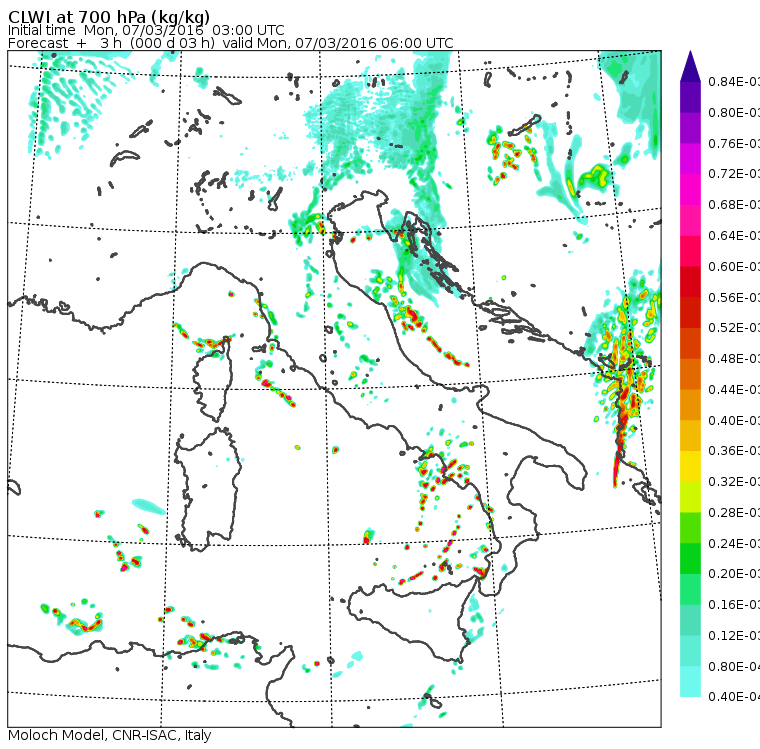Click the 0.80E-04 colorbar label
The width and height of the screenshot is (760, 749).
pos(734,667)
